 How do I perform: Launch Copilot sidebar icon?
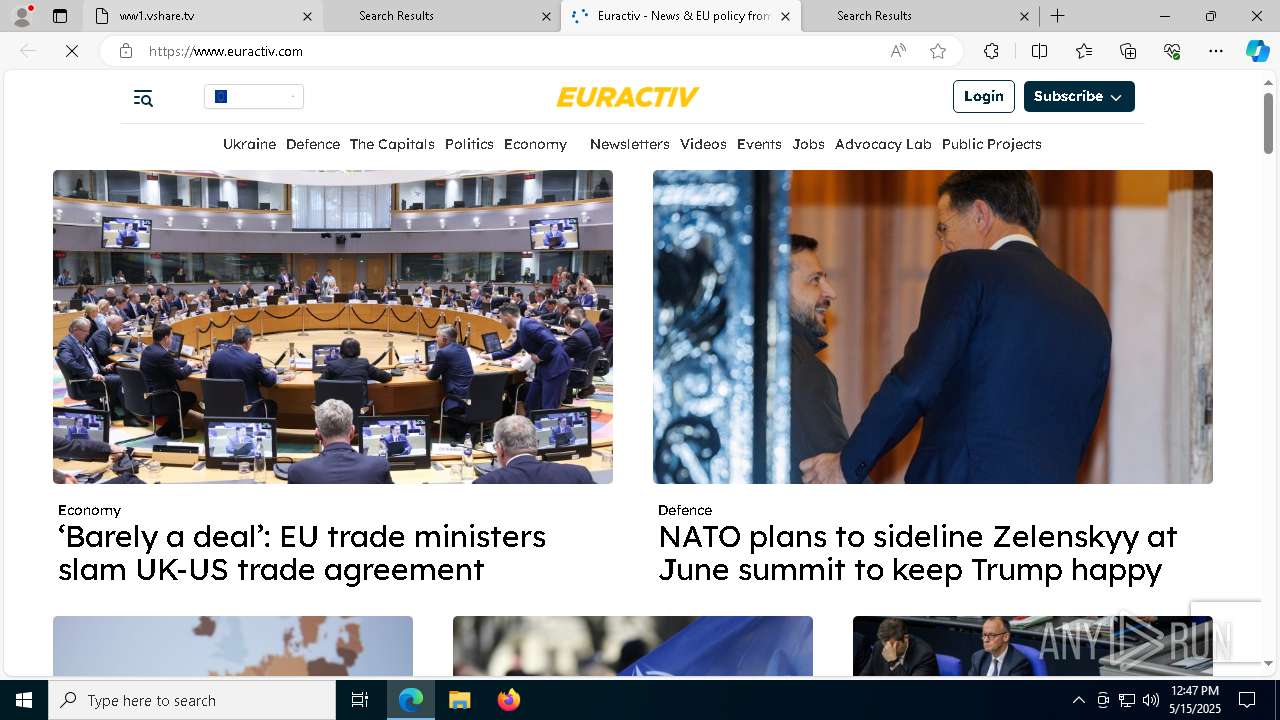1257,51
